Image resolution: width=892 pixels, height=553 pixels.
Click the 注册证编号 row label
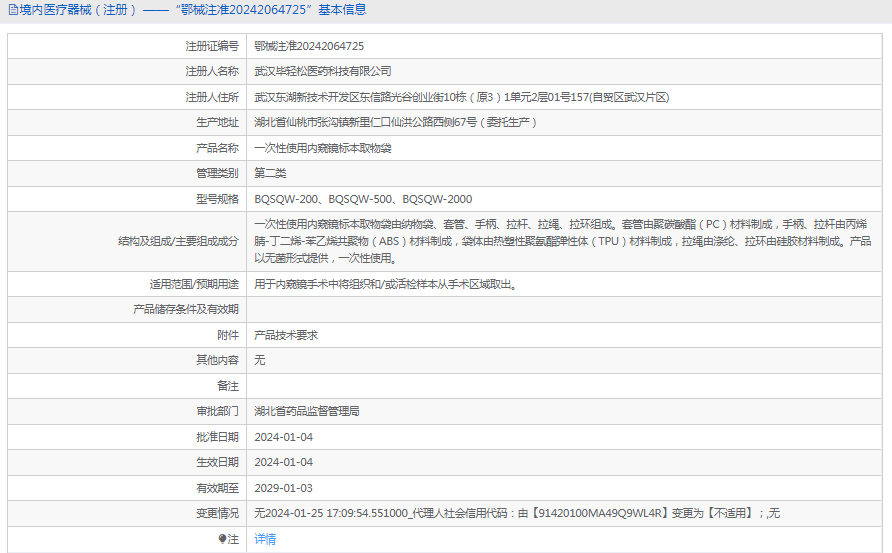(x=212, y=46)
